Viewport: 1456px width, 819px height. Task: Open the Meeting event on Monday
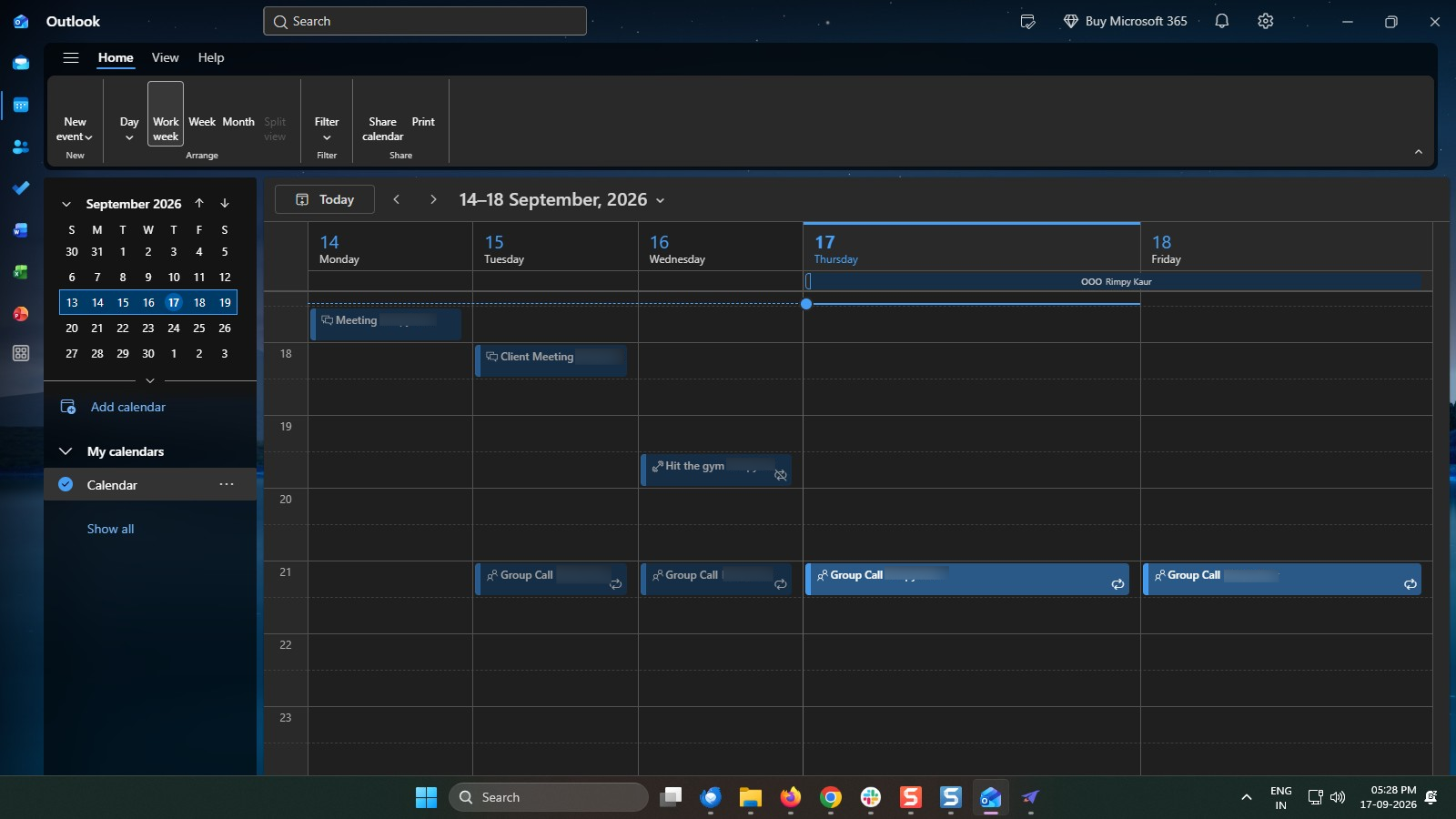[386, 324]
